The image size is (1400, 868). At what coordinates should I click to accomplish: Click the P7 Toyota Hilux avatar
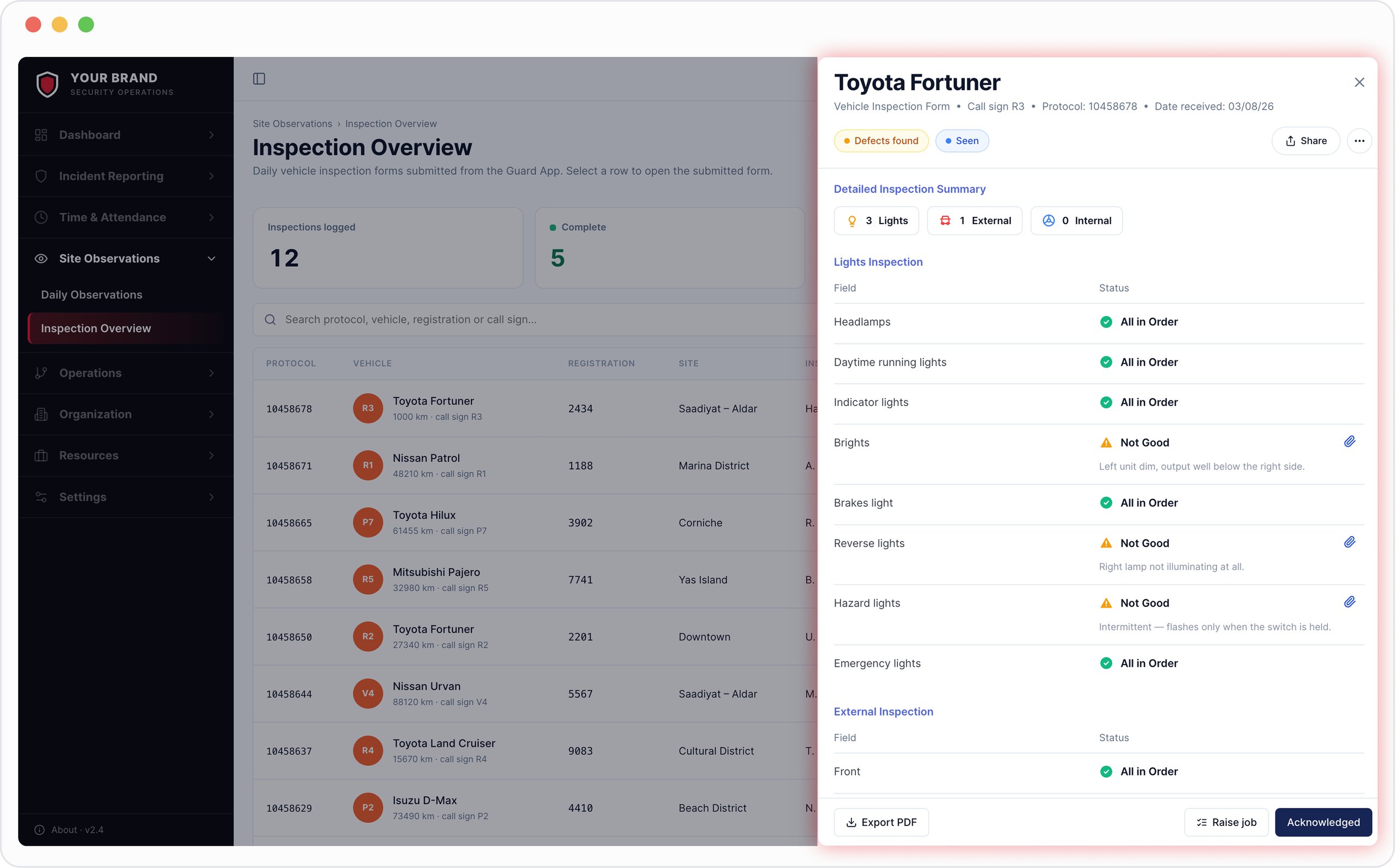(x=367, y=522)
